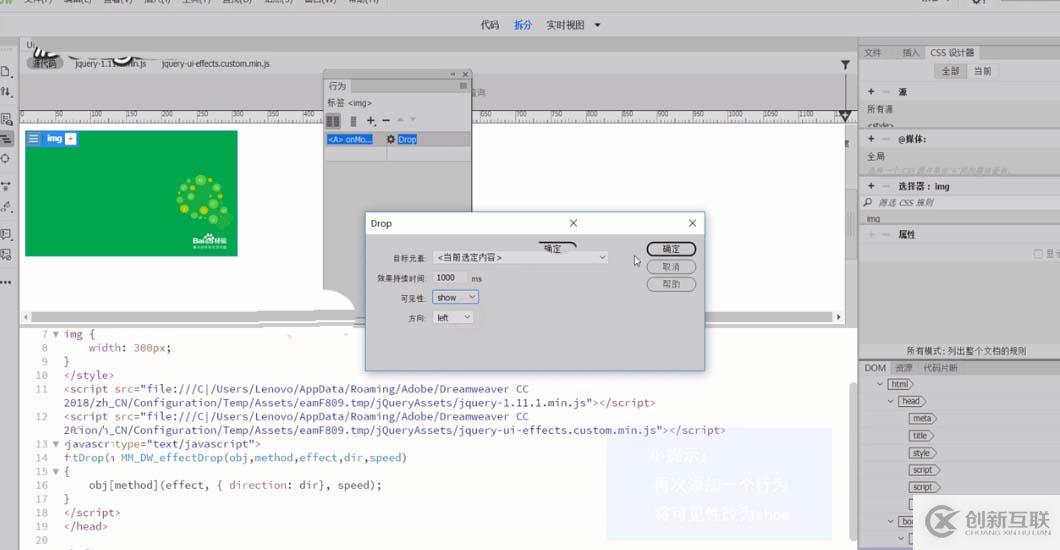Image resolution: width=1060 pixels, height=550 pixels.
Task: Enable the show set checkbox under 属性
Action: (x=1037, y=254)
